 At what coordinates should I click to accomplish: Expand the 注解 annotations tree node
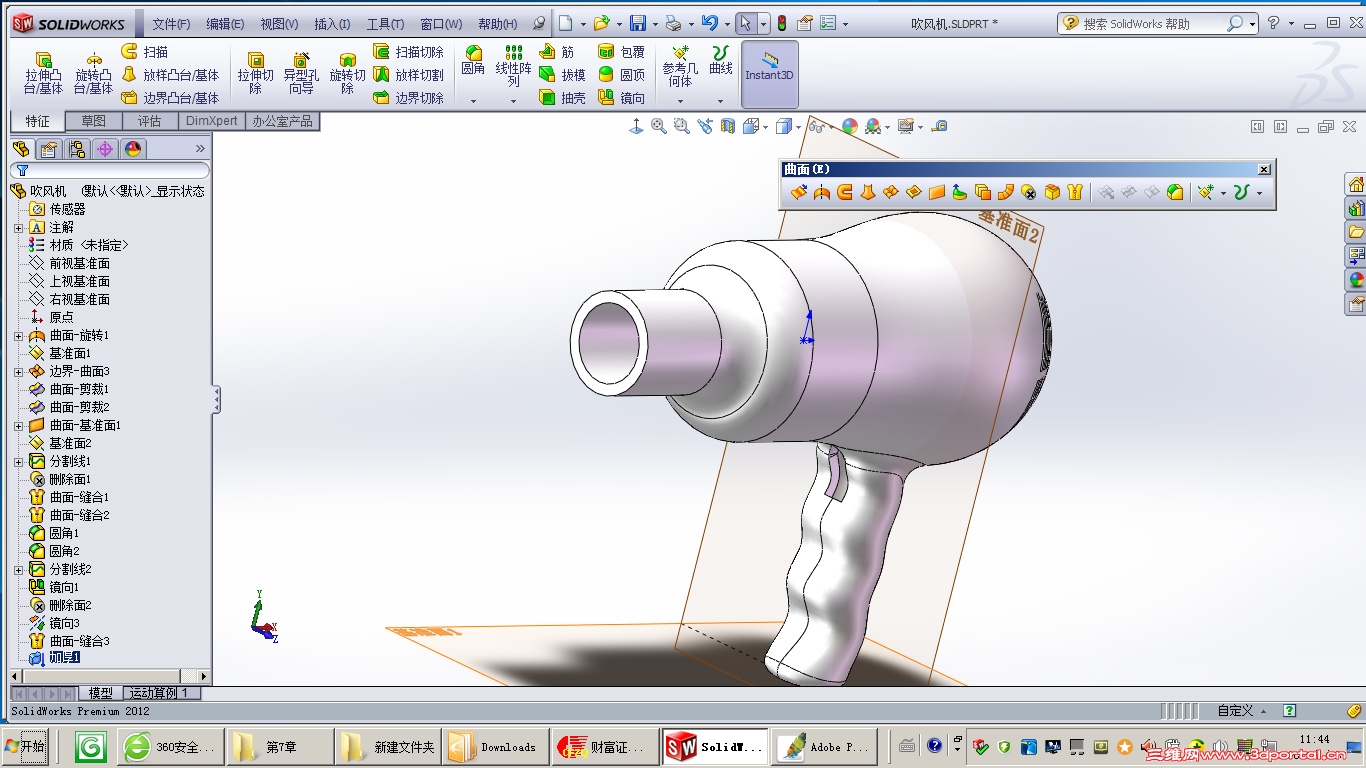click(19, 228)
